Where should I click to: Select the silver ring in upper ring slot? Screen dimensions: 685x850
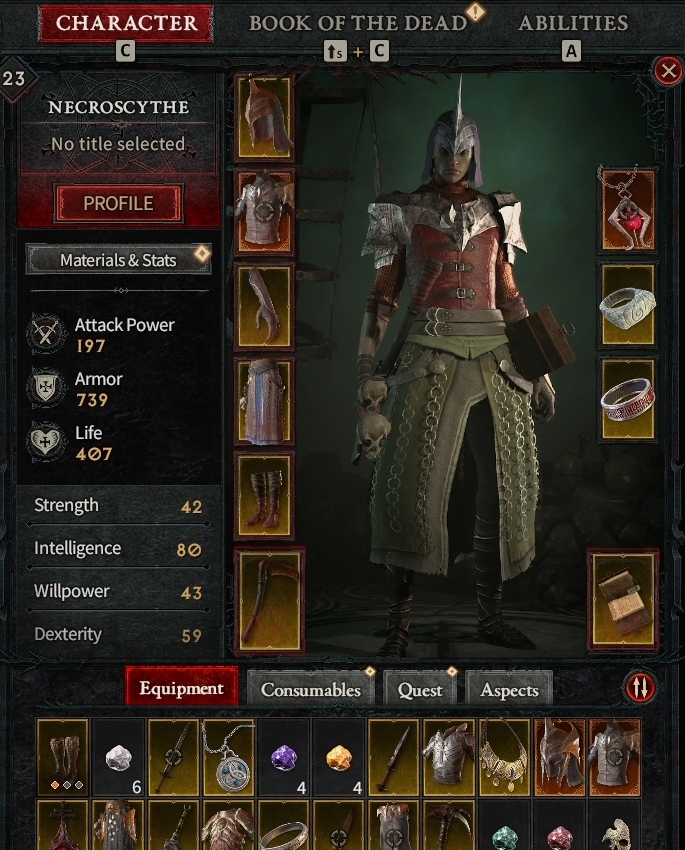pyautogui.click(x=628, y=306)
